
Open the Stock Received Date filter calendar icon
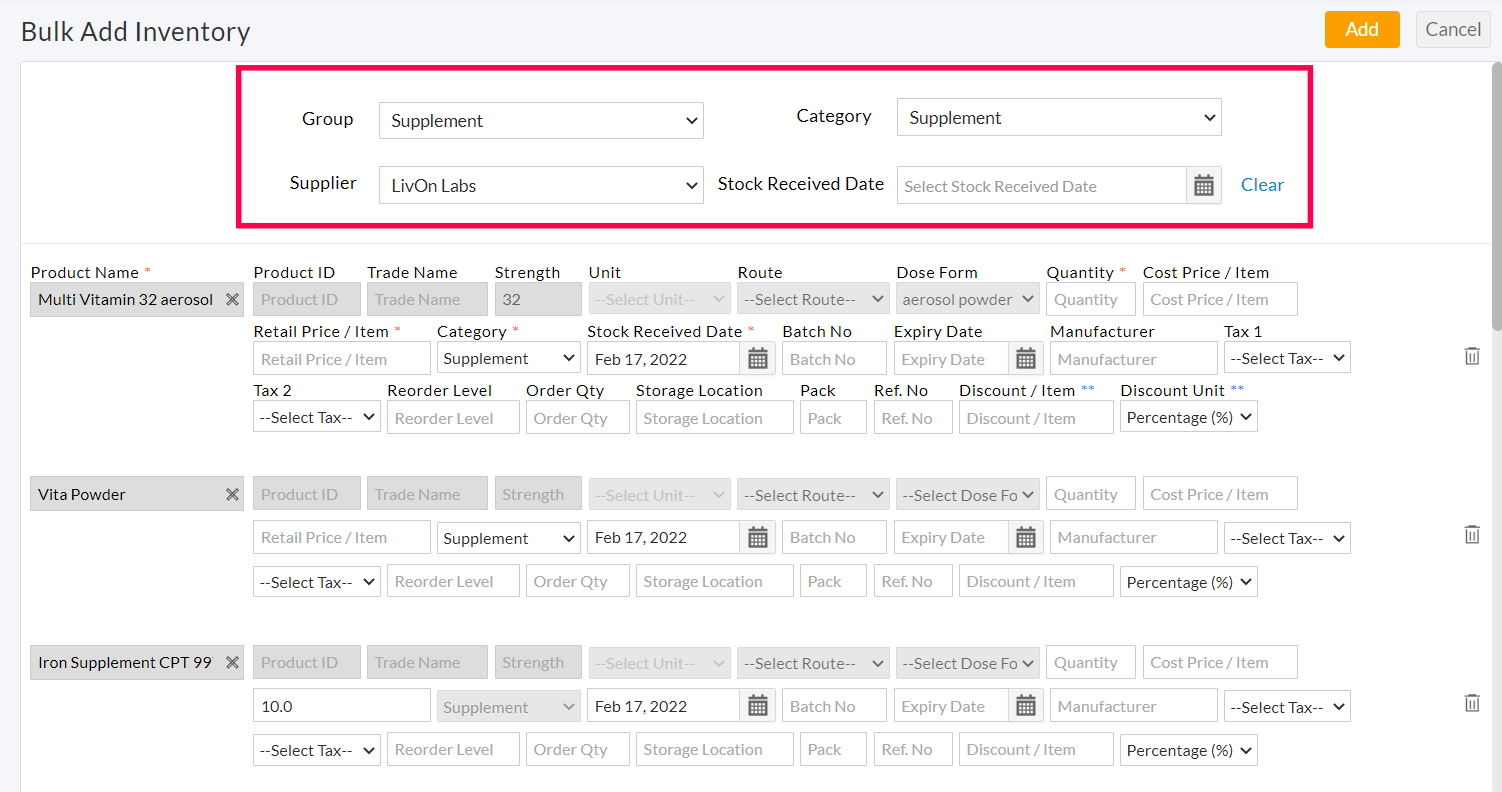(x=1203, y=185)
